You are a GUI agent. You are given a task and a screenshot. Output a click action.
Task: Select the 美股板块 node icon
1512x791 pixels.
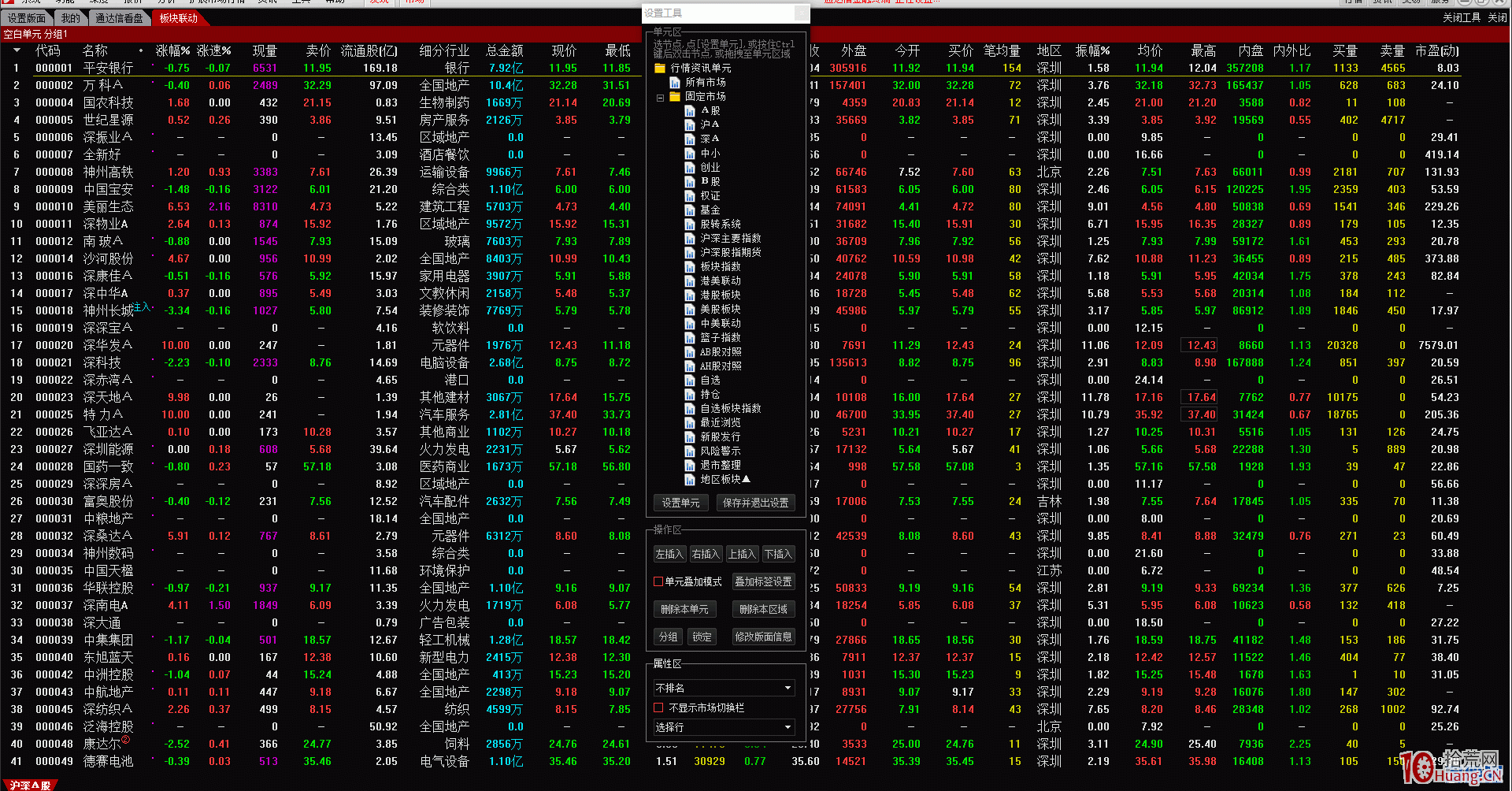[690, 310]
